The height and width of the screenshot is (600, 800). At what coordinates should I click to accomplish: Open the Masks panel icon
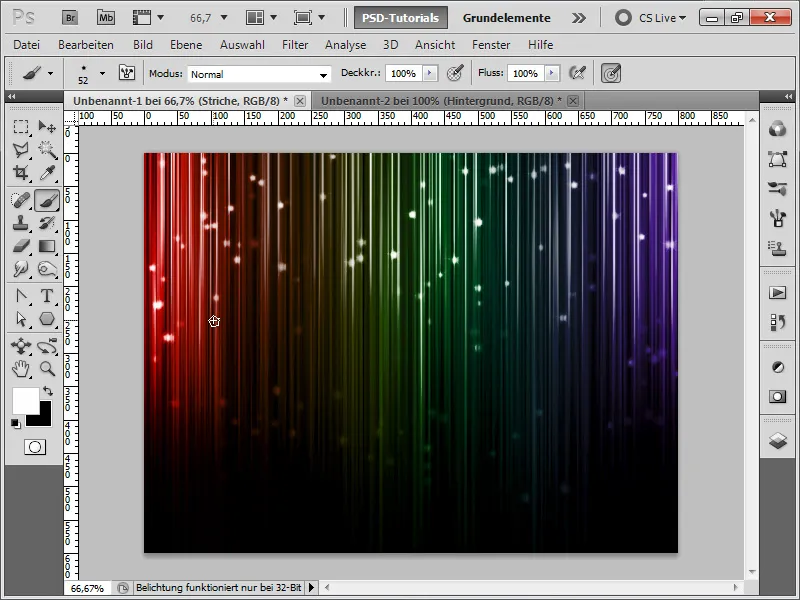(778, 396)
